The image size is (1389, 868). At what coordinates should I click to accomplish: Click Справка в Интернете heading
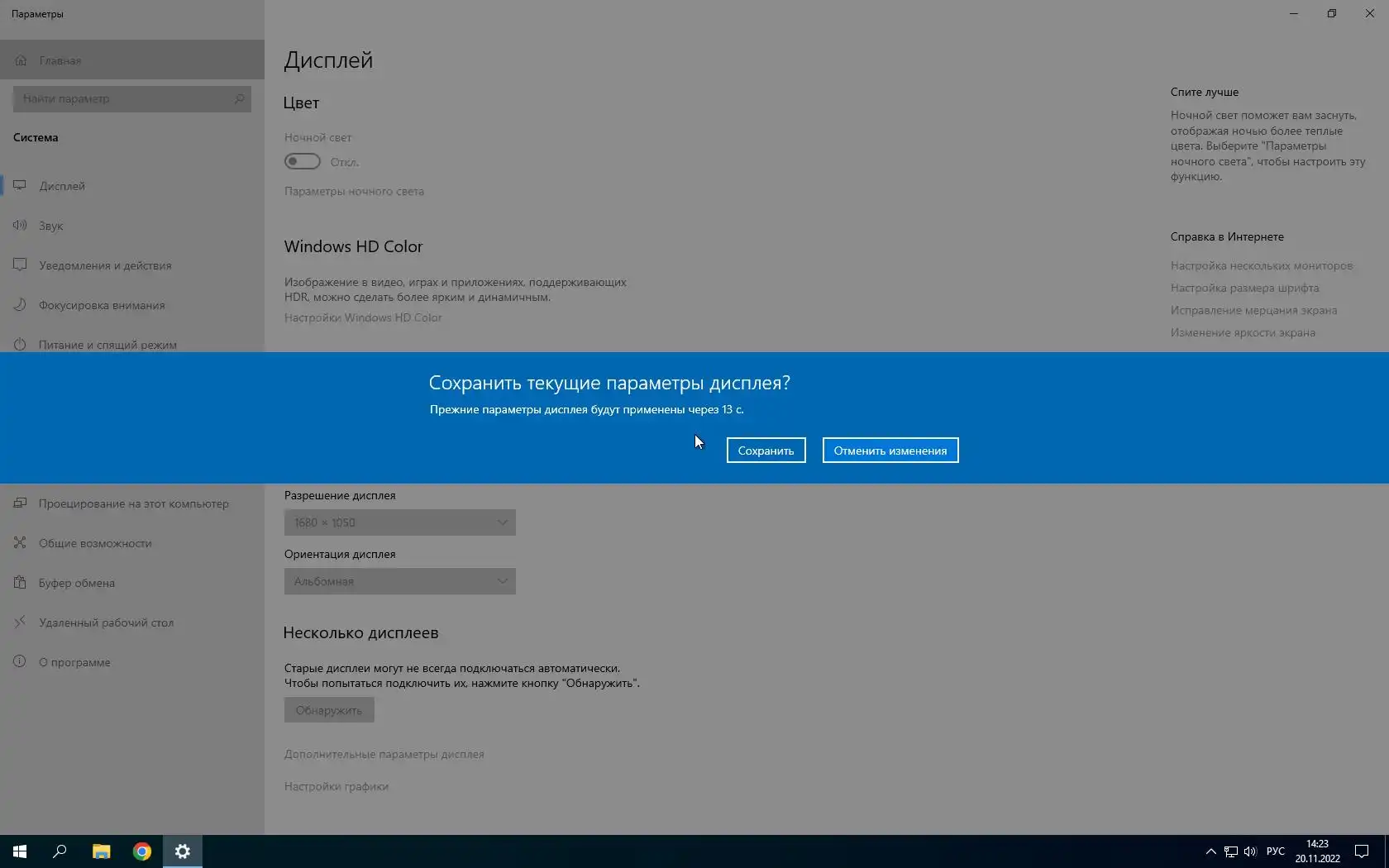pyautogui.click(x=1227, y=236)
